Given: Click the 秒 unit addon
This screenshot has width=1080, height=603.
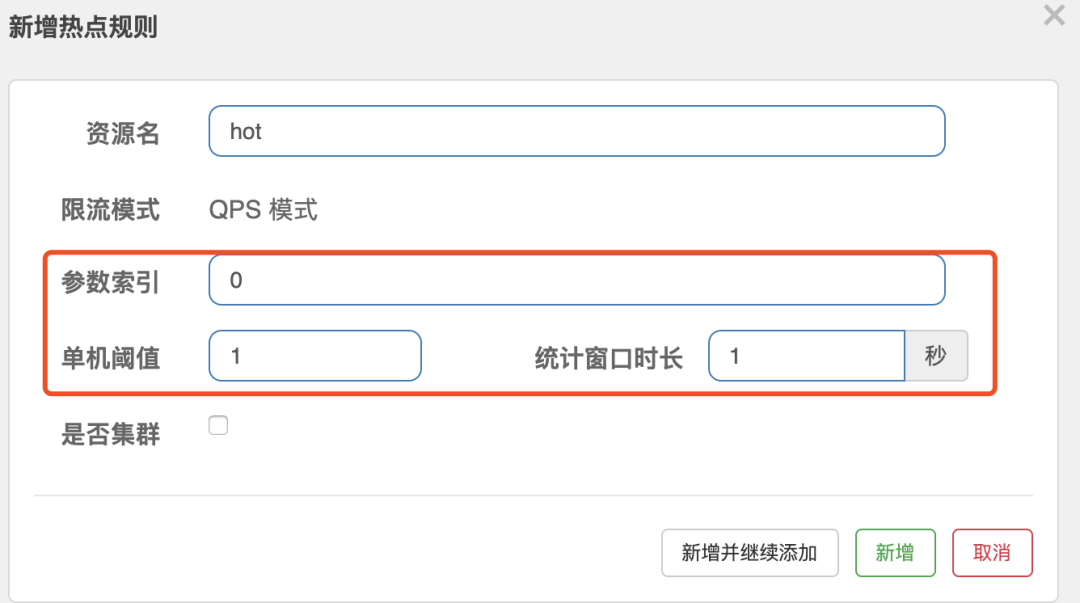Looking at the screenshot, I should 936,356.
